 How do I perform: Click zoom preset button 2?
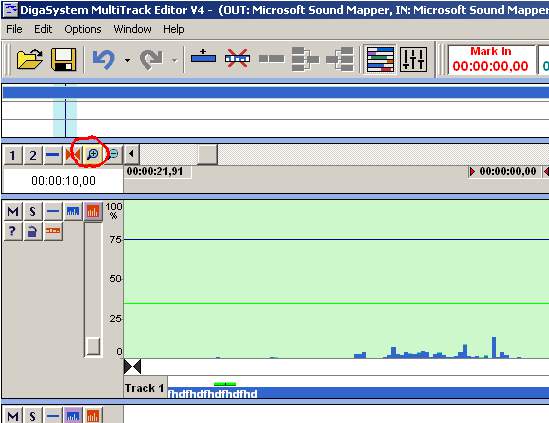(x=33, y=155)
